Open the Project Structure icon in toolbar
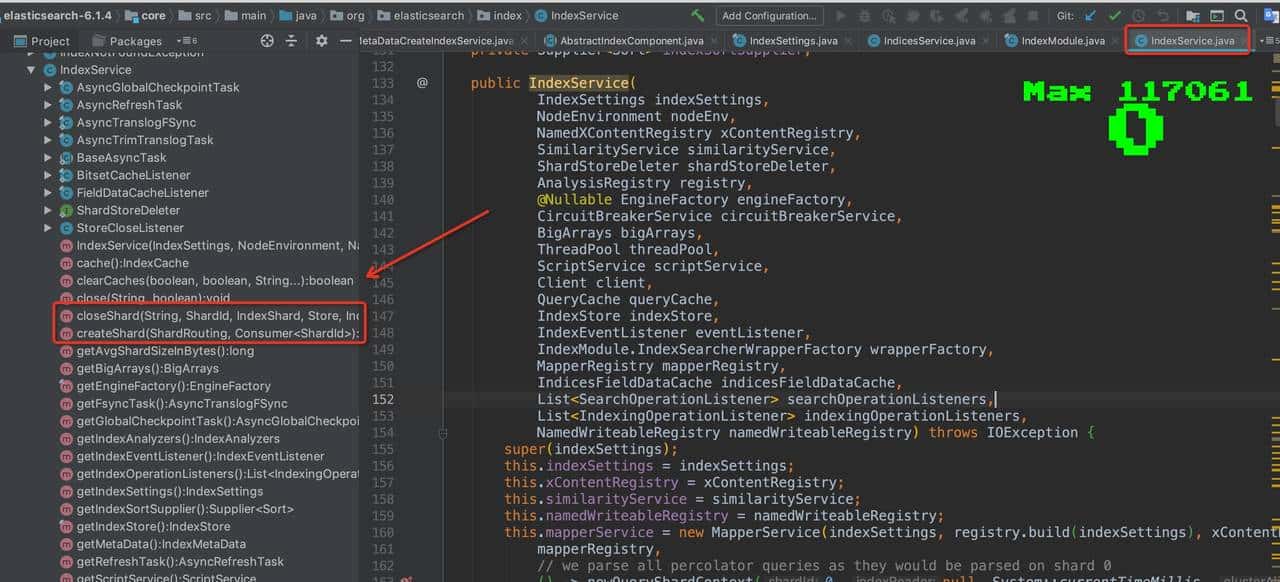Screen dimensions: 1280x582 pyautogui.click(x=1193, y=16)
